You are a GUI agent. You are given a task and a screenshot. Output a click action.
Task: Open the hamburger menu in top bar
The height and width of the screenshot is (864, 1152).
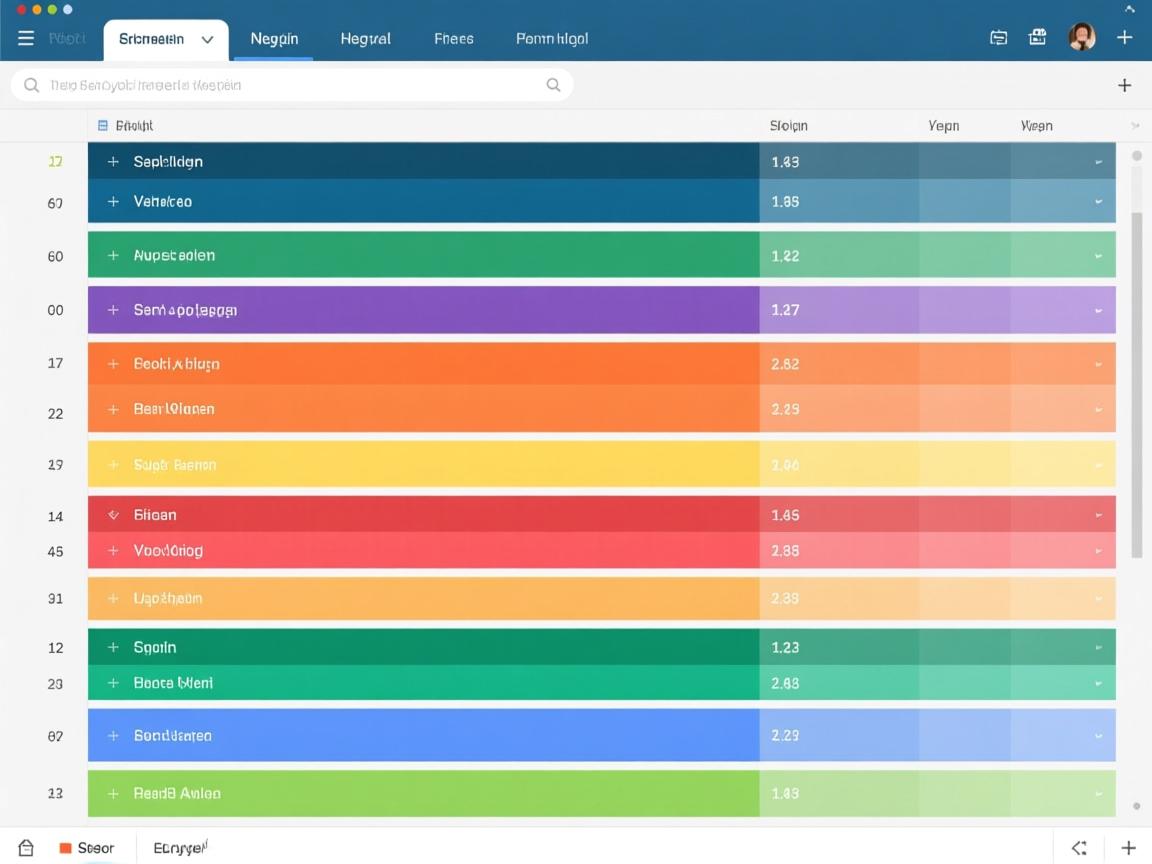pos(26,38)
